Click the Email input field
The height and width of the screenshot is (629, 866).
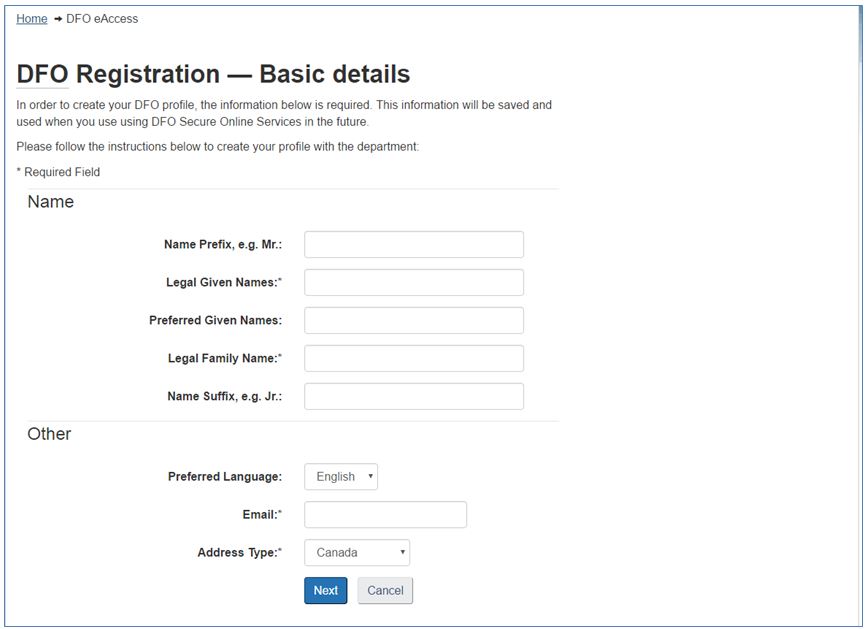pyautogui.click(x=386, y=515)
